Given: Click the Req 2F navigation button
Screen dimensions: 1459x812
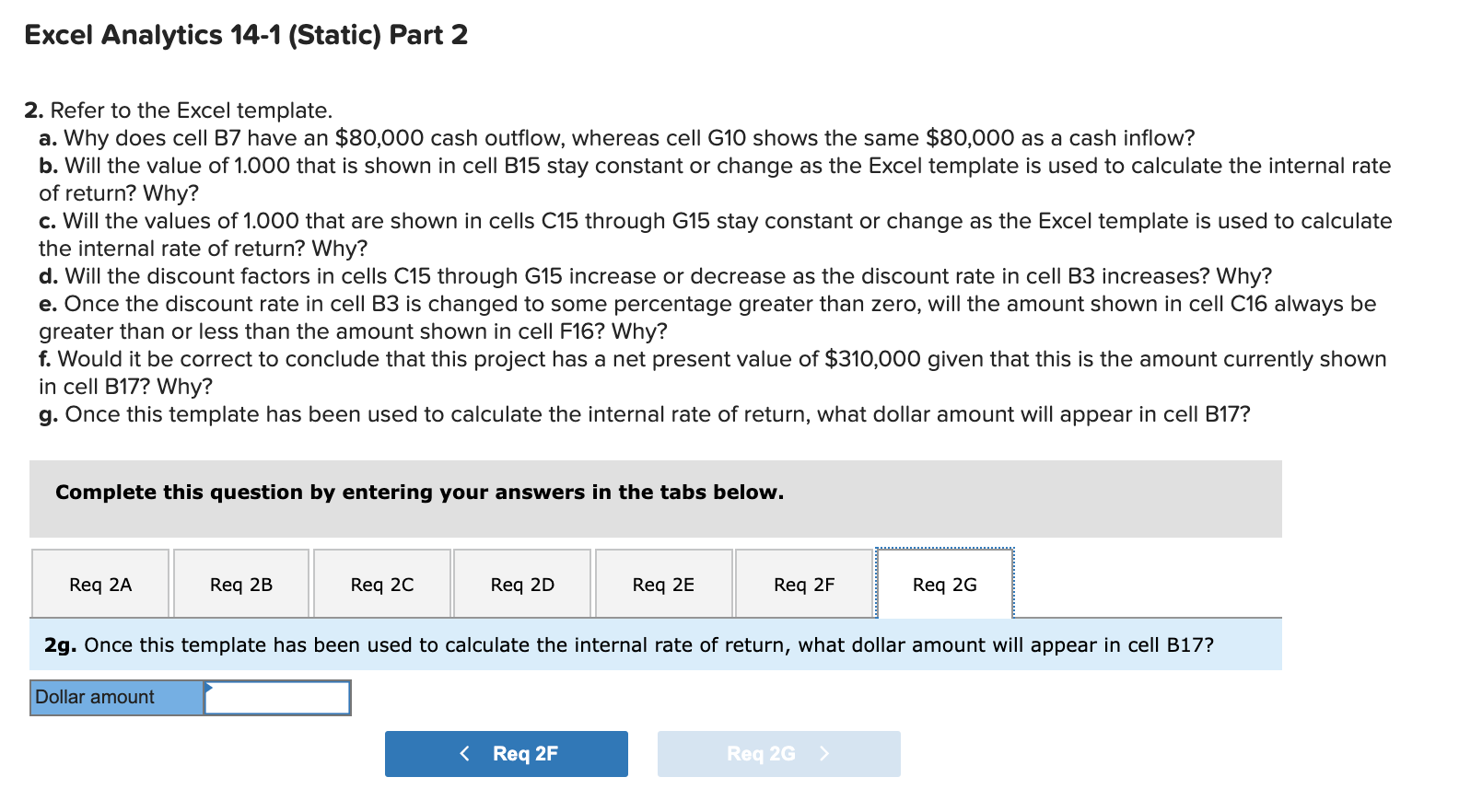Looking at the screenshot, I should 506,753.
